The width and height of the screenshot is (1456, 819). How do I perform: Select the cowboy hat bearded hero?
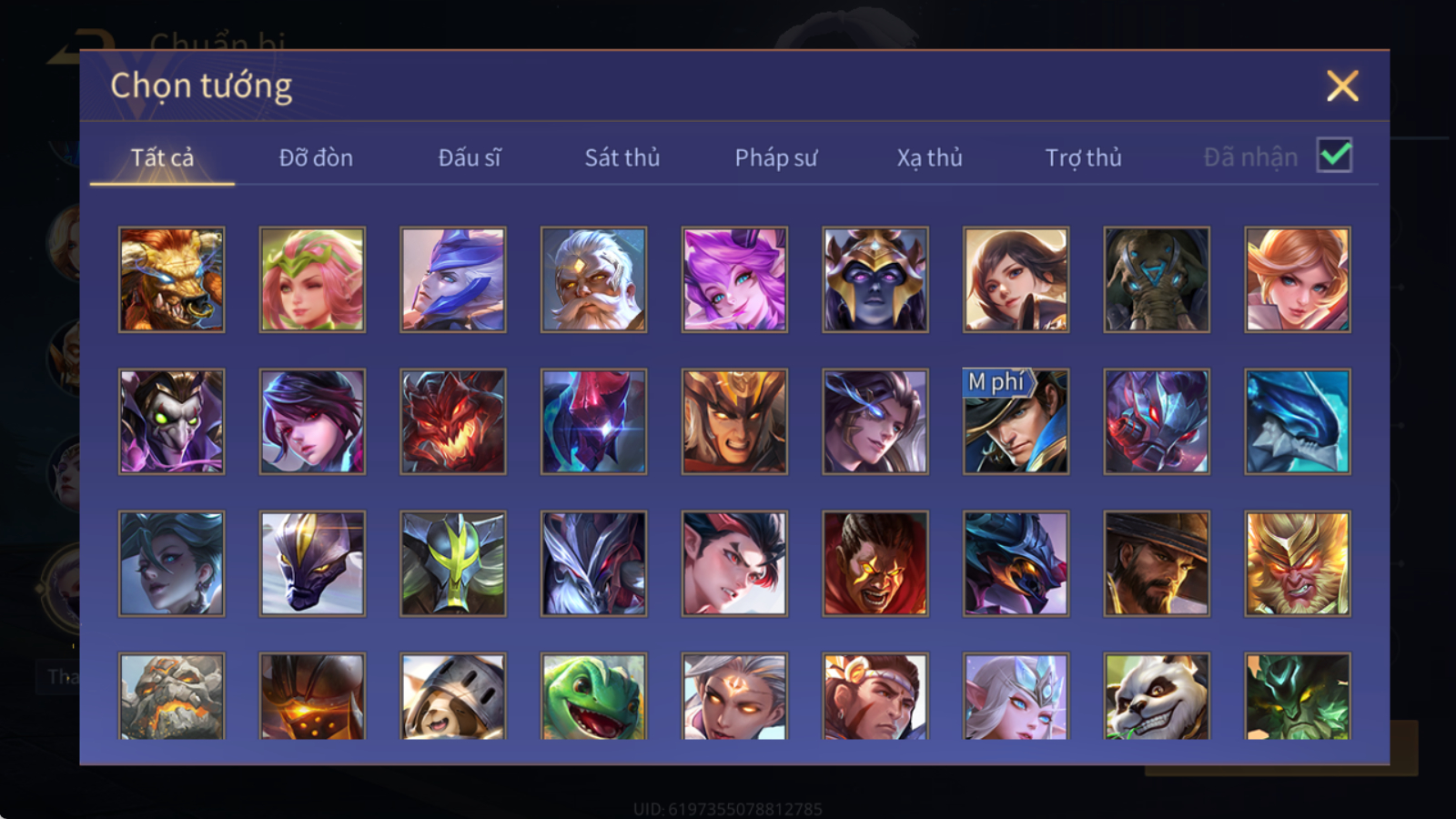[1157, 563]
